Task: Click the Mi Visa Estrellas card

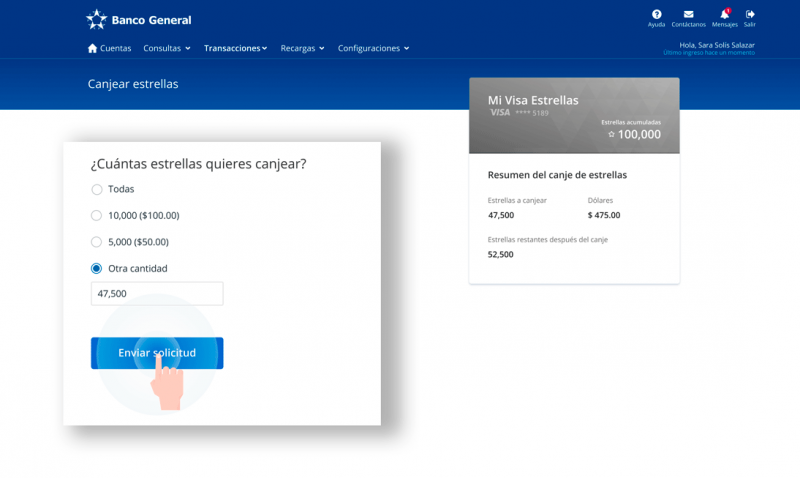Action: (574, 115)
